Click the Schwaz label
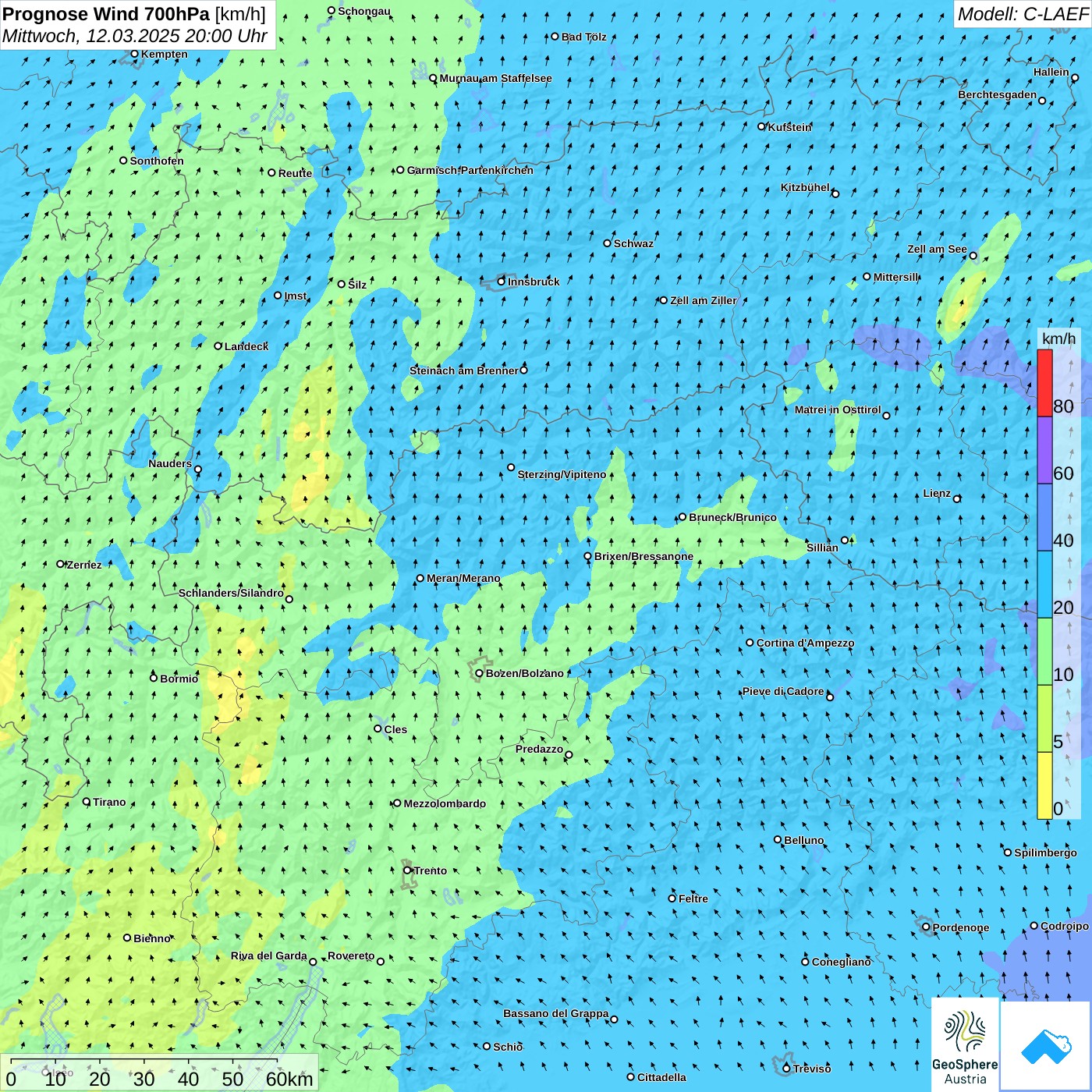The image size is (1092, 1092). pyautogui.click(x=633, y=243)
